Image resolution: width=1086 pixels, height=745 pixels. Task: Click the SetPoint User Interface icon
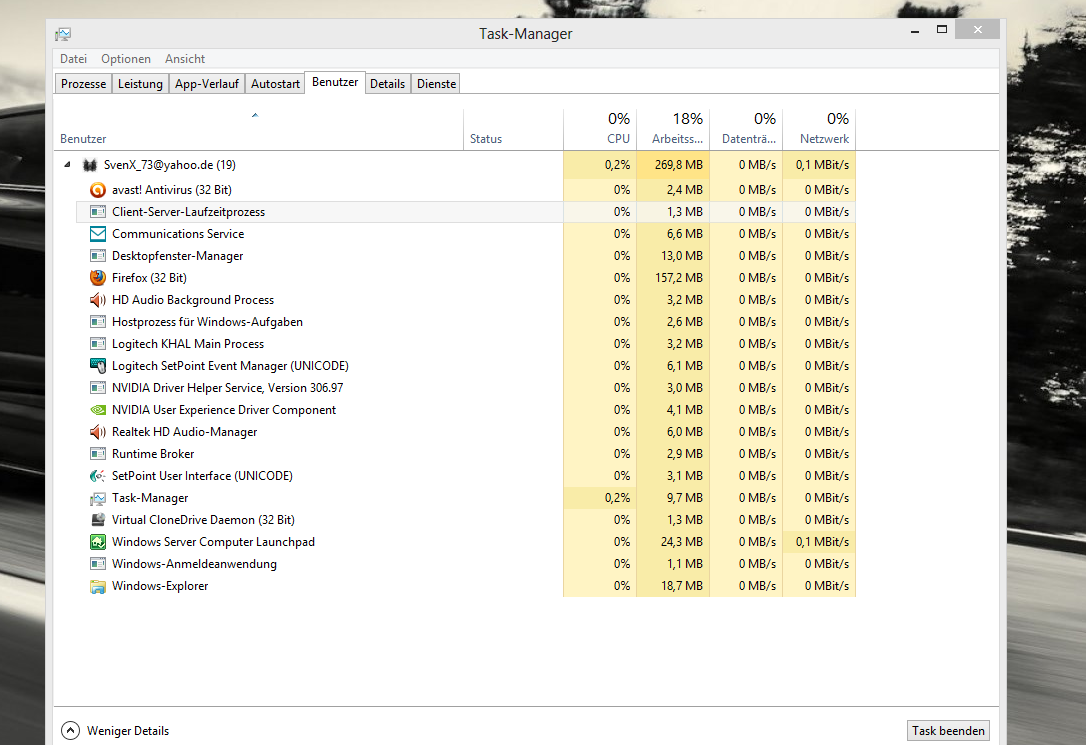[x=98, y=476]
